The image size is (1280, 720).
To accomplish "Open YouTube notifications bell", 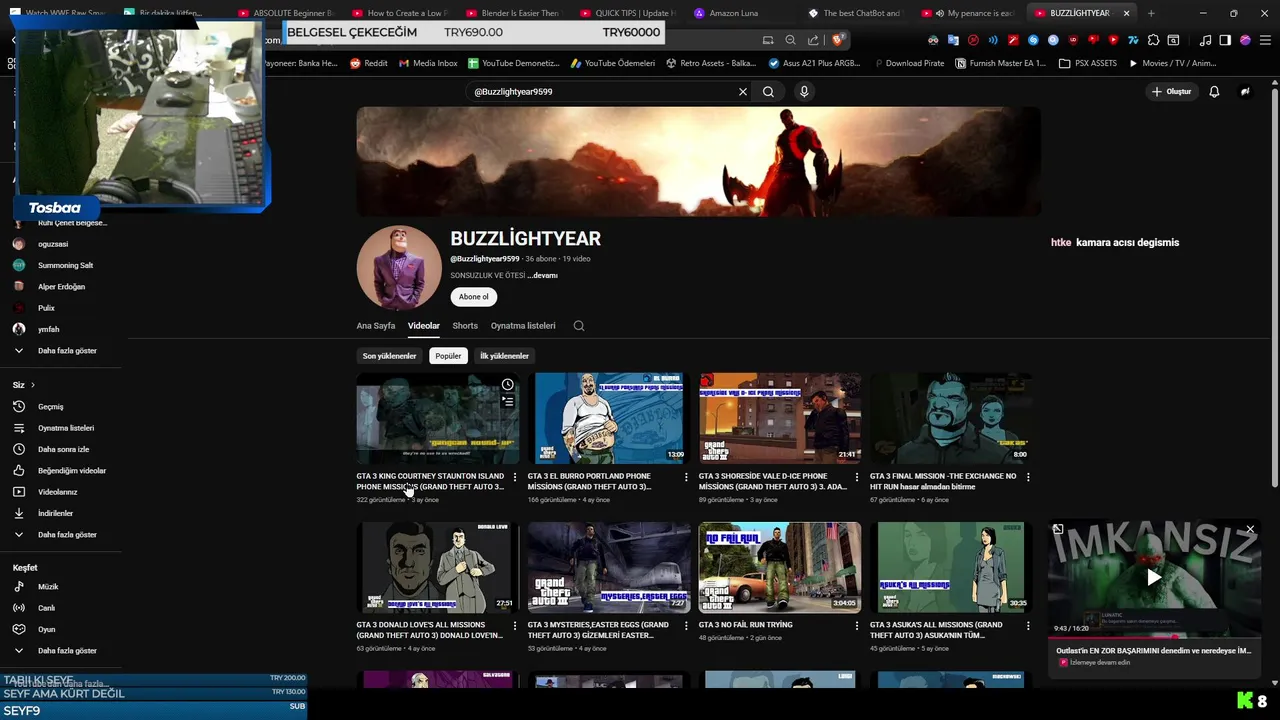I will coord(1214,91).
